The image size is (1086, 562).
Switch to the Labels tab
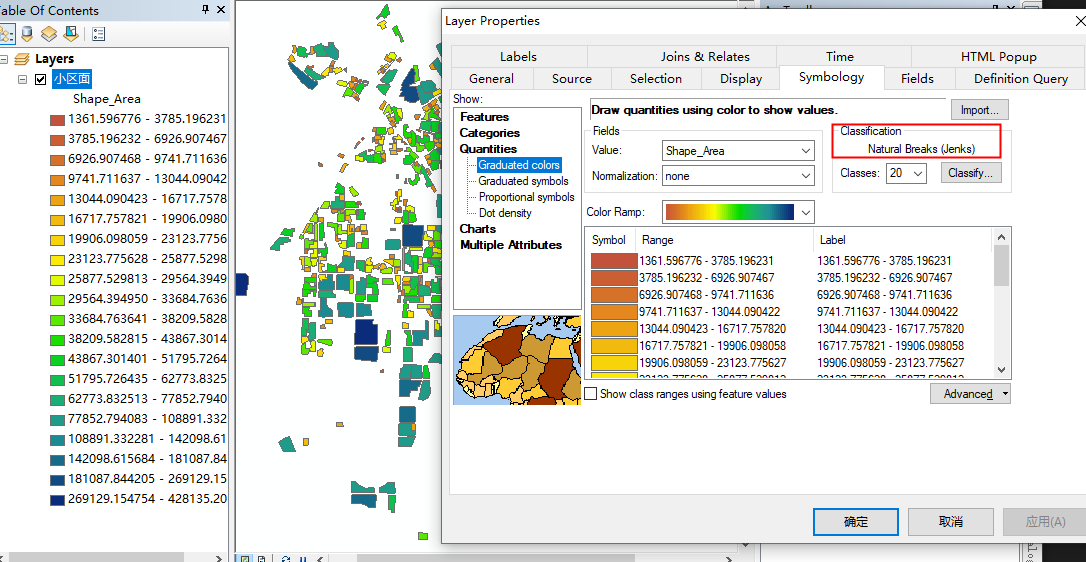click(518, 57)
